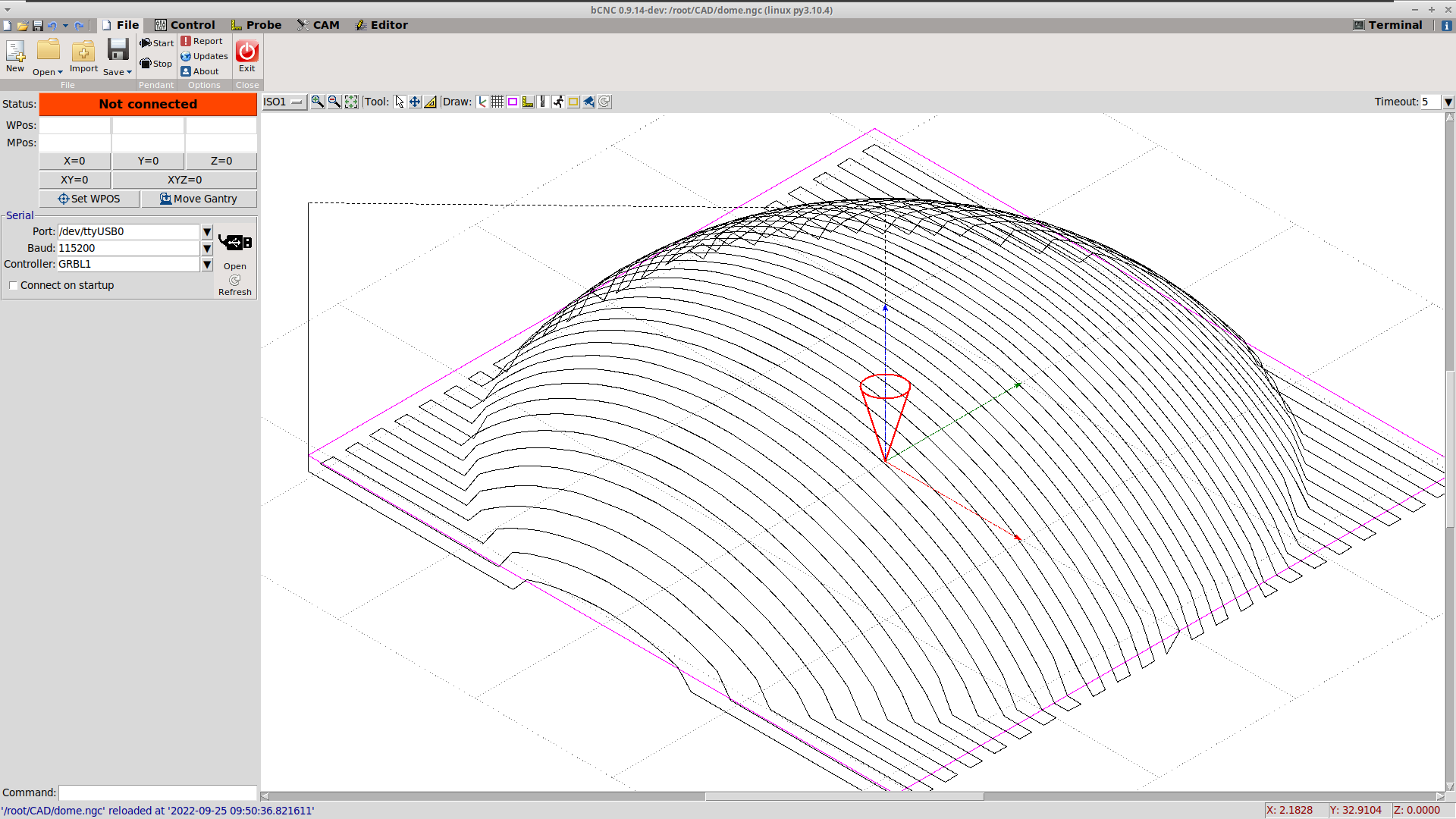Open the undo history dropdown arrow
The image size is (1456, 819).
point(65,26)
